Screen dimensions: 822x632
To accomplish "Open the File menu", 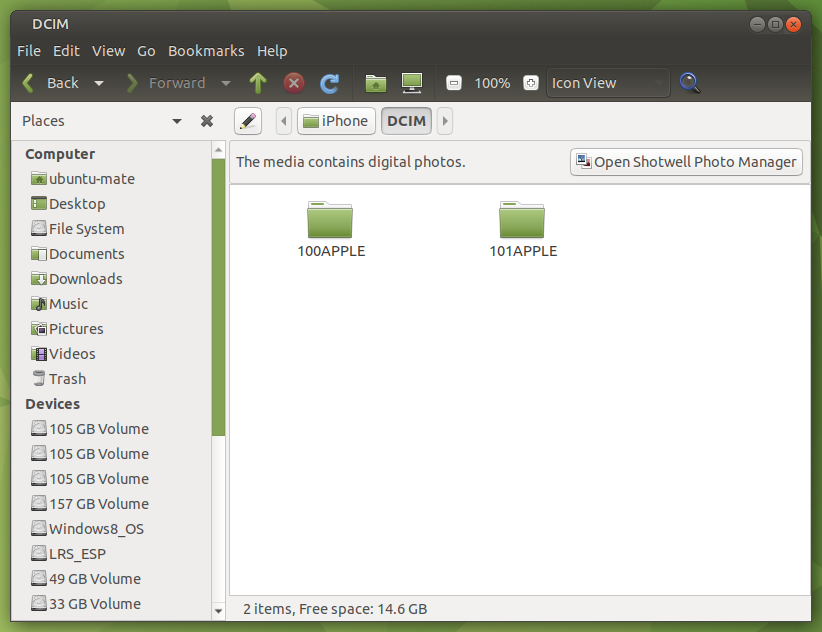I will (29, 51).
